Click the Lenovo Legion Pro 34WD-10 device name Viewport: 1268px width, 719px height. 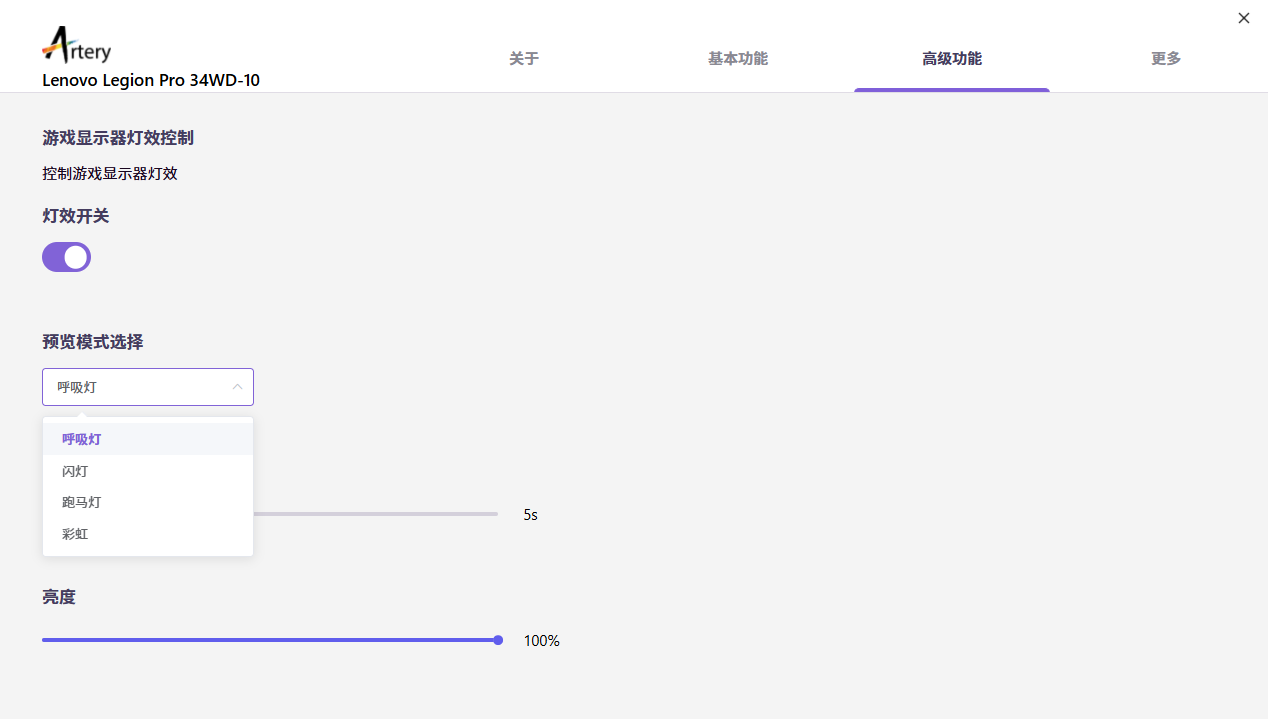[x=151, y=80]
